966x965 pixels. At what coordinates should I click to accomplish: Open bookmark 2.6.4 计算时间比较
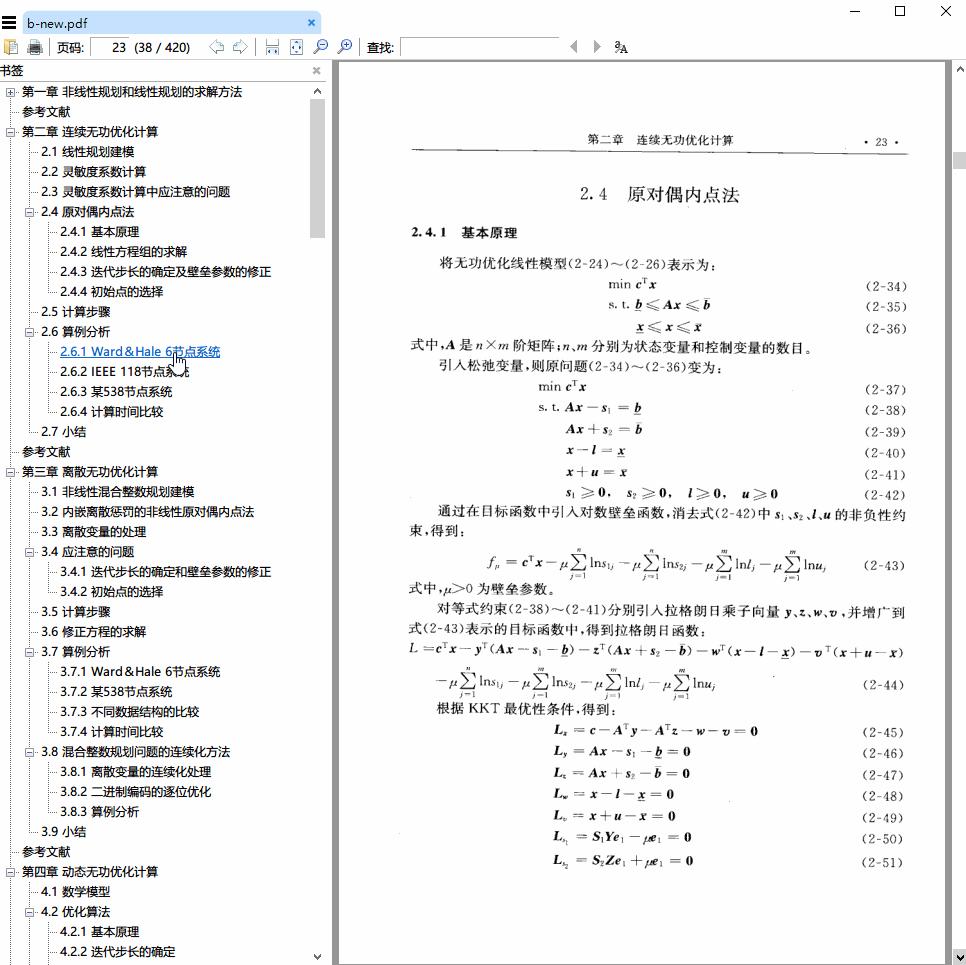coord(112,412)
